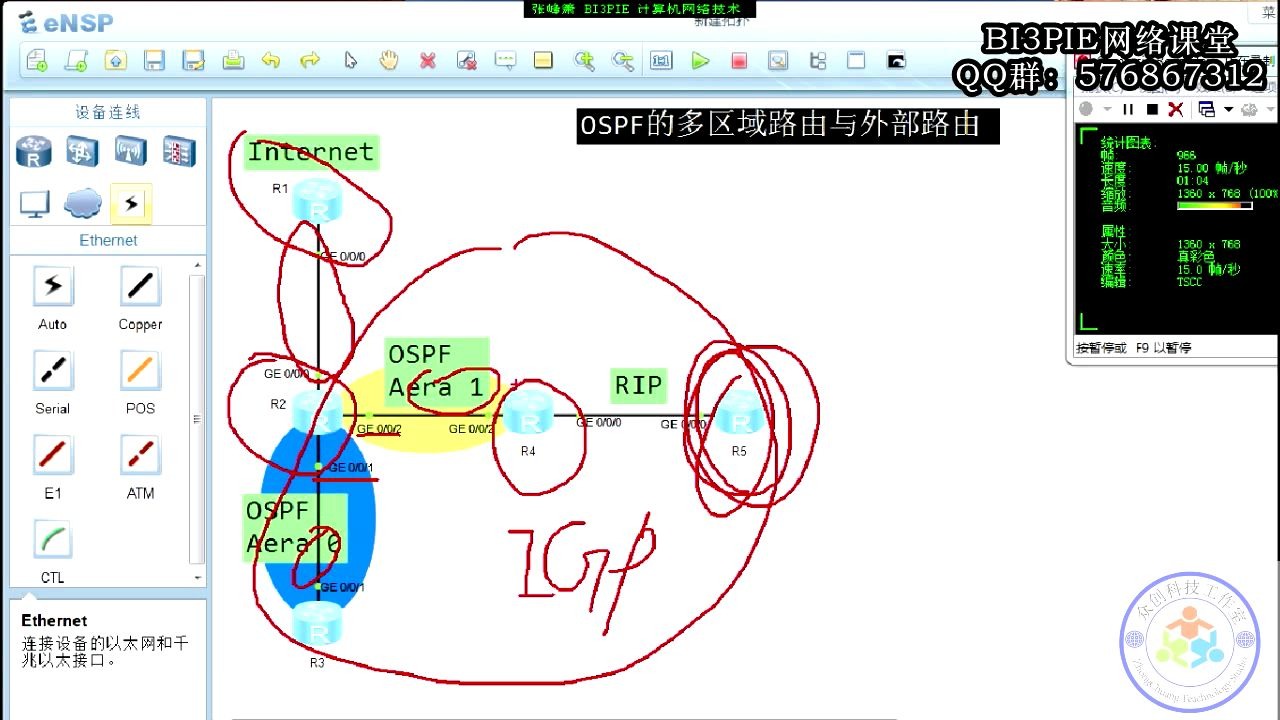Choose the connection cable category
Image resolution: width=1280 pixels, height=720 pixels.
131,204
